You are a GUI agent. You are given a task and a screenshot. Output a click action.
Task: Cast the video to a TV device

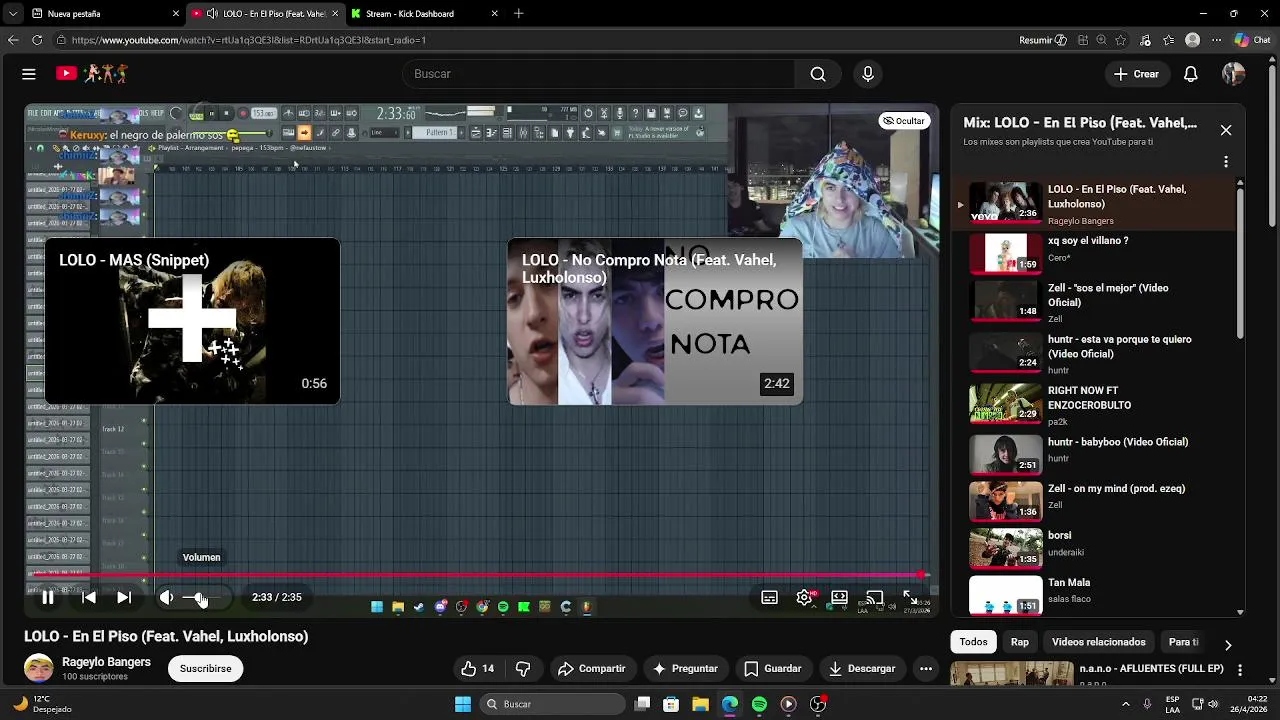point(874,597)
